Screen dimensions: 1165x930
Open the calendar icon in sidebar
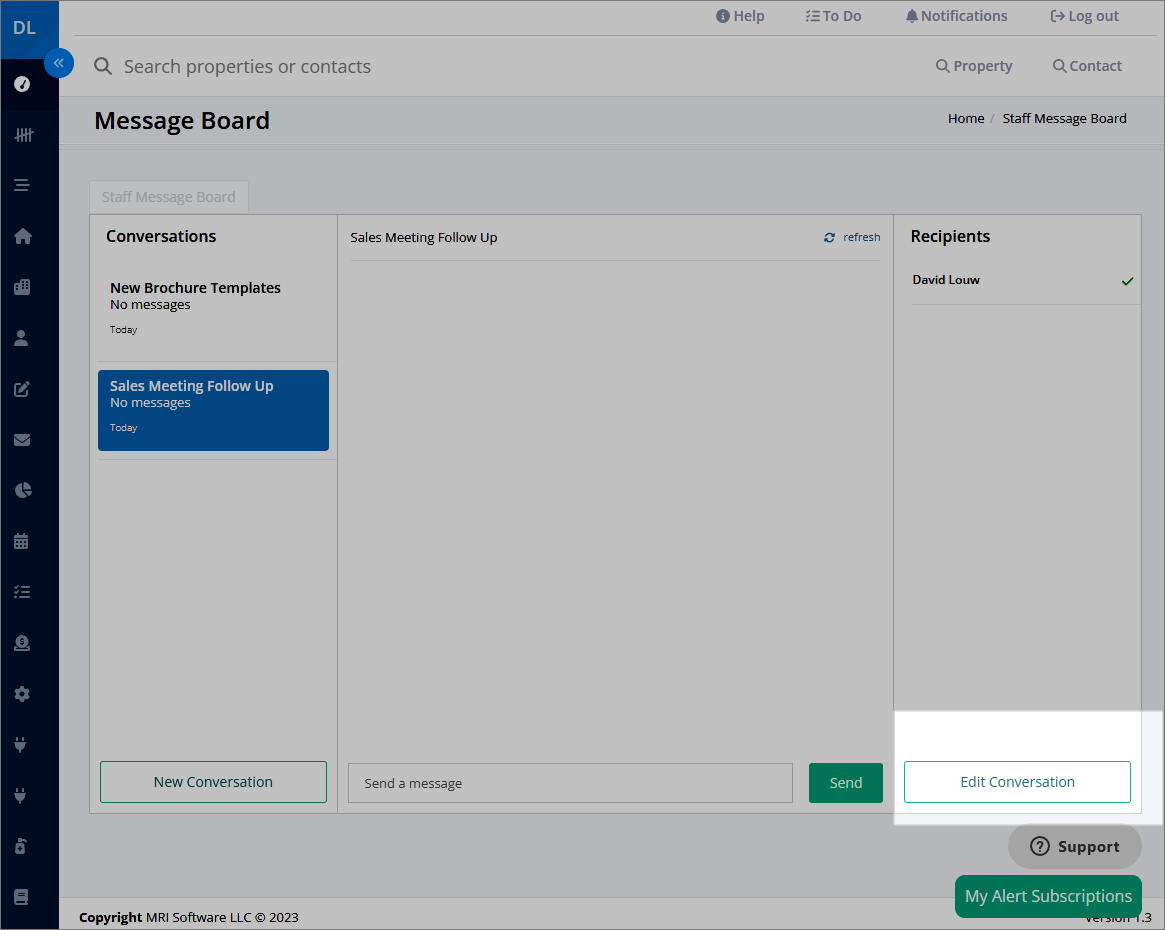click(x=22, y=542)
